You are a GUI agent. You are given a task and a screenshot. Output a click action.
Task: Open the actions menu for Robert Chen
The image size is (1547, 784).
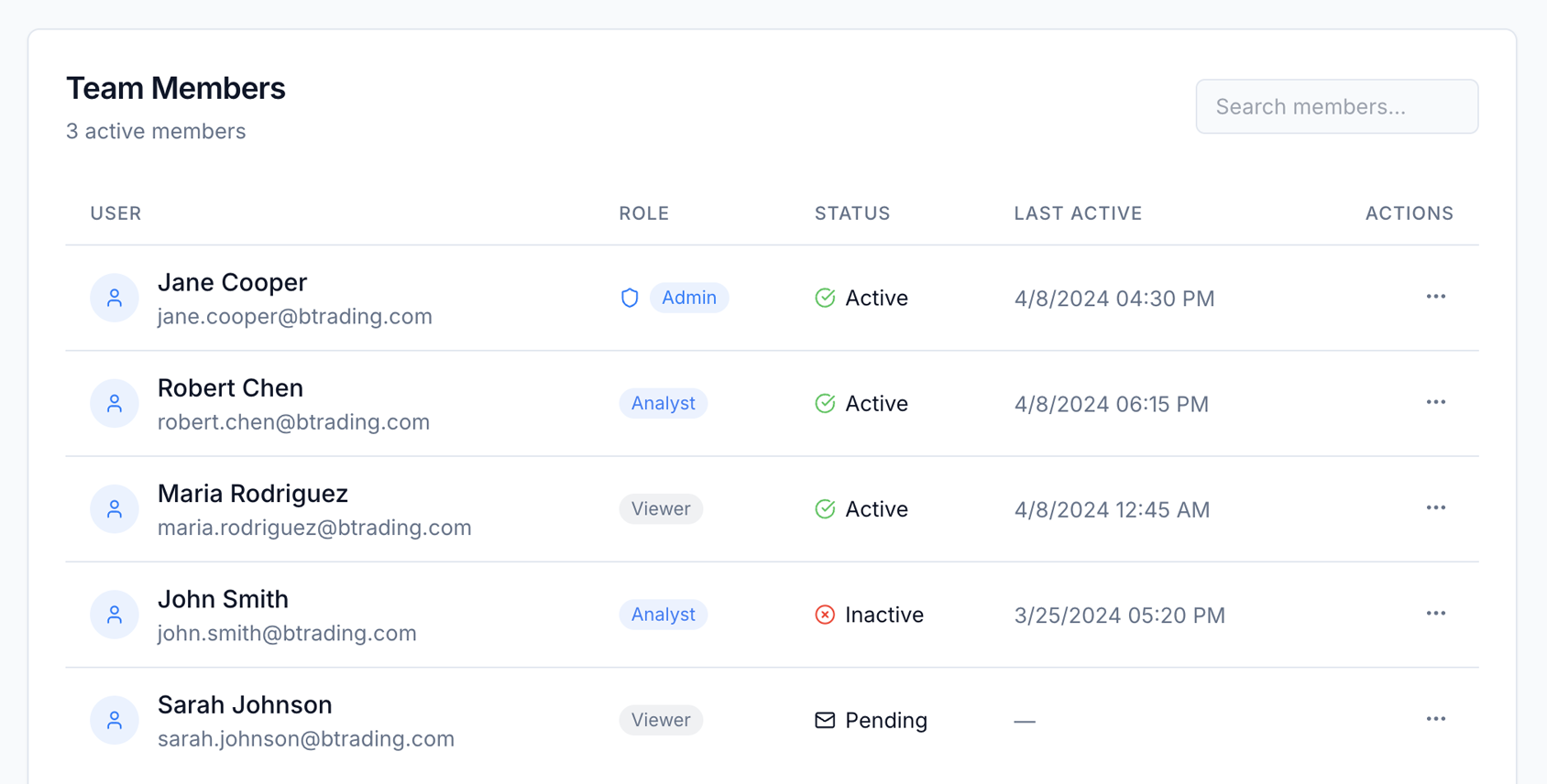coord(1435,402)
